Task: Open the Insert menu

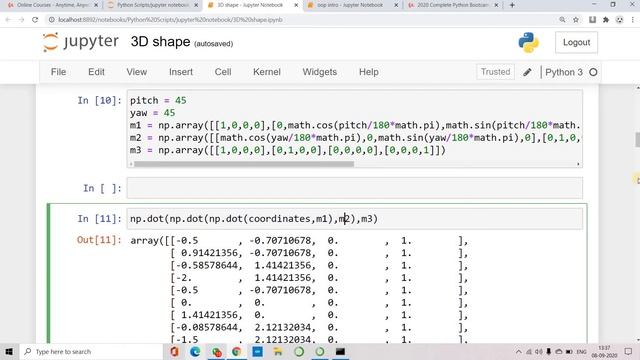Action: [x=181, y=72]
